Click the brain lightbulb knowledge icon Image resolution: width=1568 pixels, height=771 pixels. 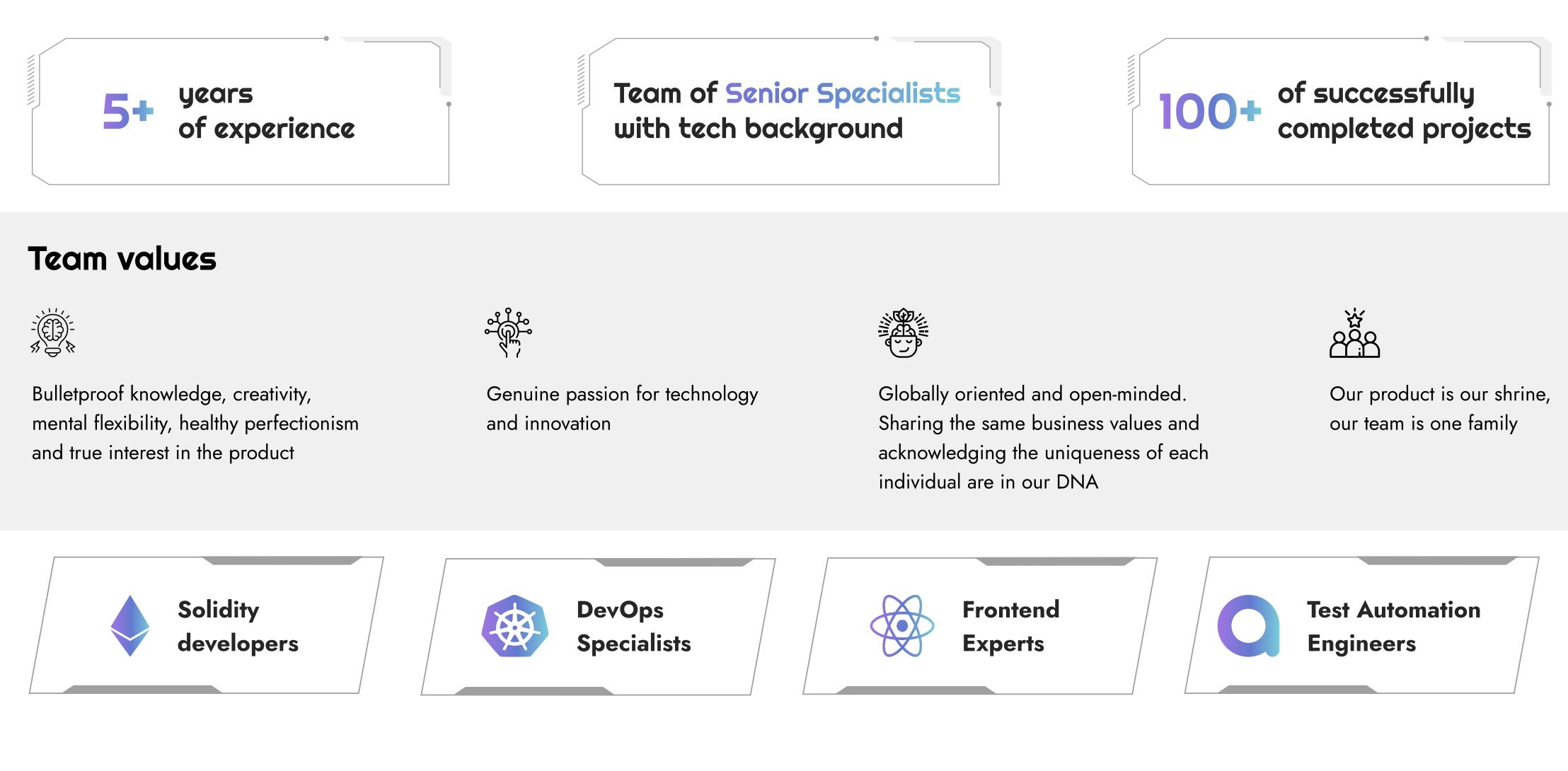[x=53, y=332]
